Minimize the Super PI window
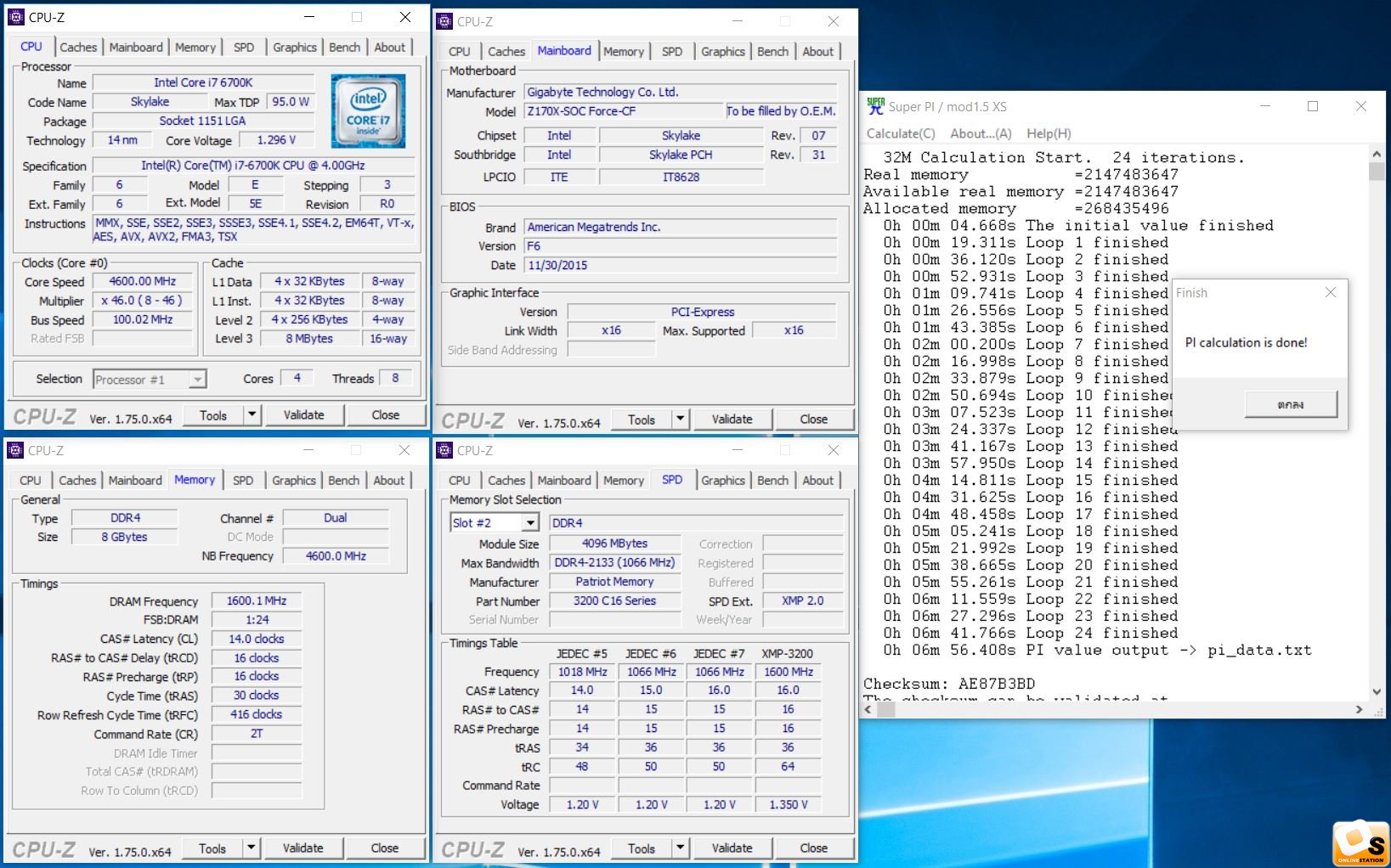The width and height of the screenshot is (1391, 868). coord(1265,106)
